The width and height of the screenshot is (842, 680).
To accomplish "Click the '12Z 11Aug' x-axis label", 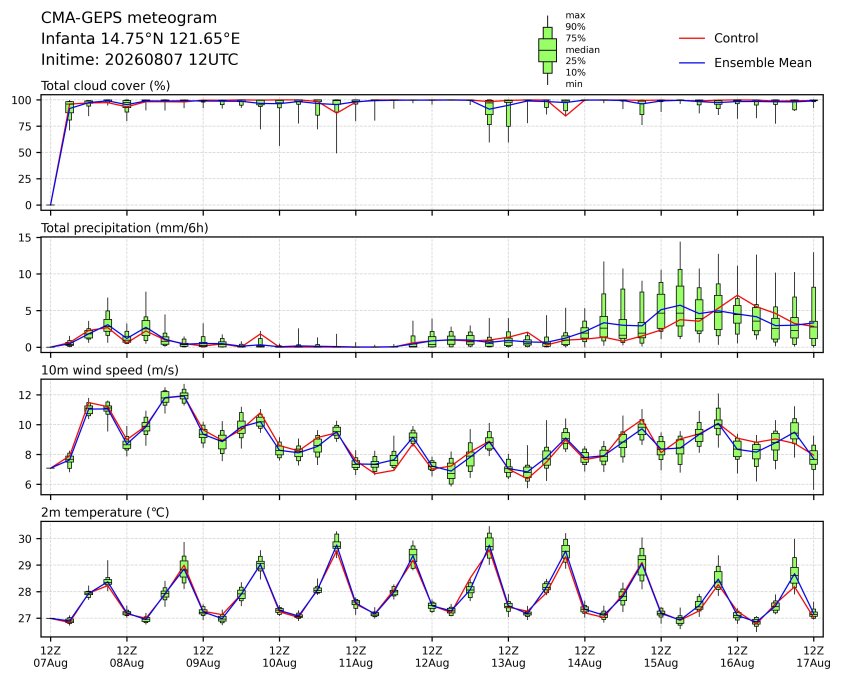I will click(x=355, y=657).
